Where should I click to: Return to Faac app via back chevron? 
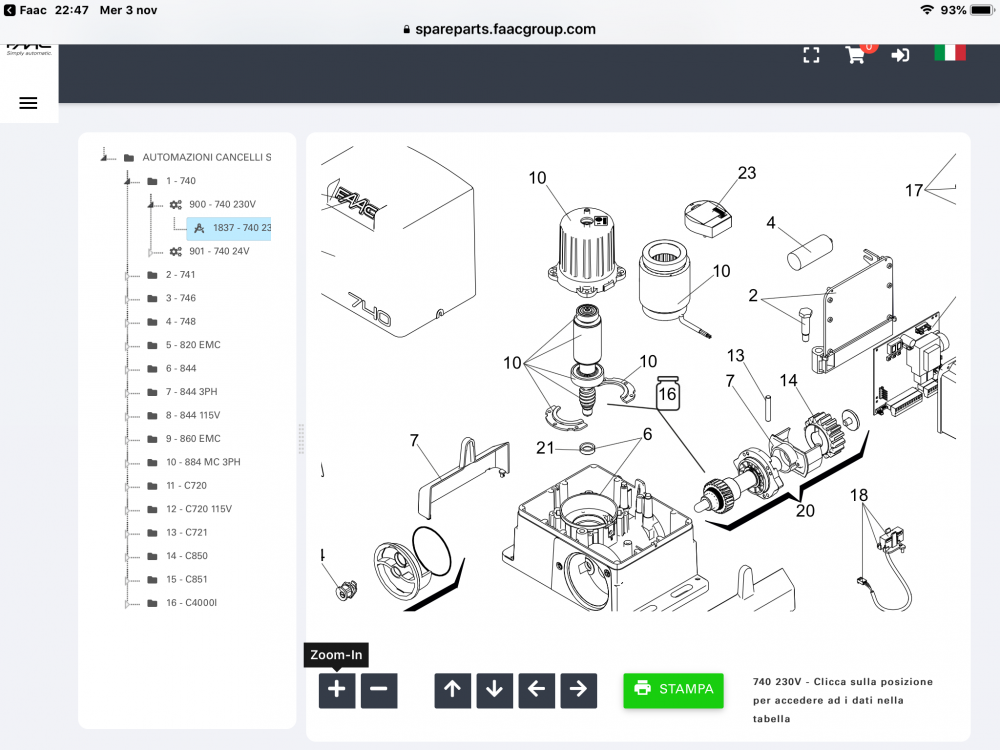10,10
